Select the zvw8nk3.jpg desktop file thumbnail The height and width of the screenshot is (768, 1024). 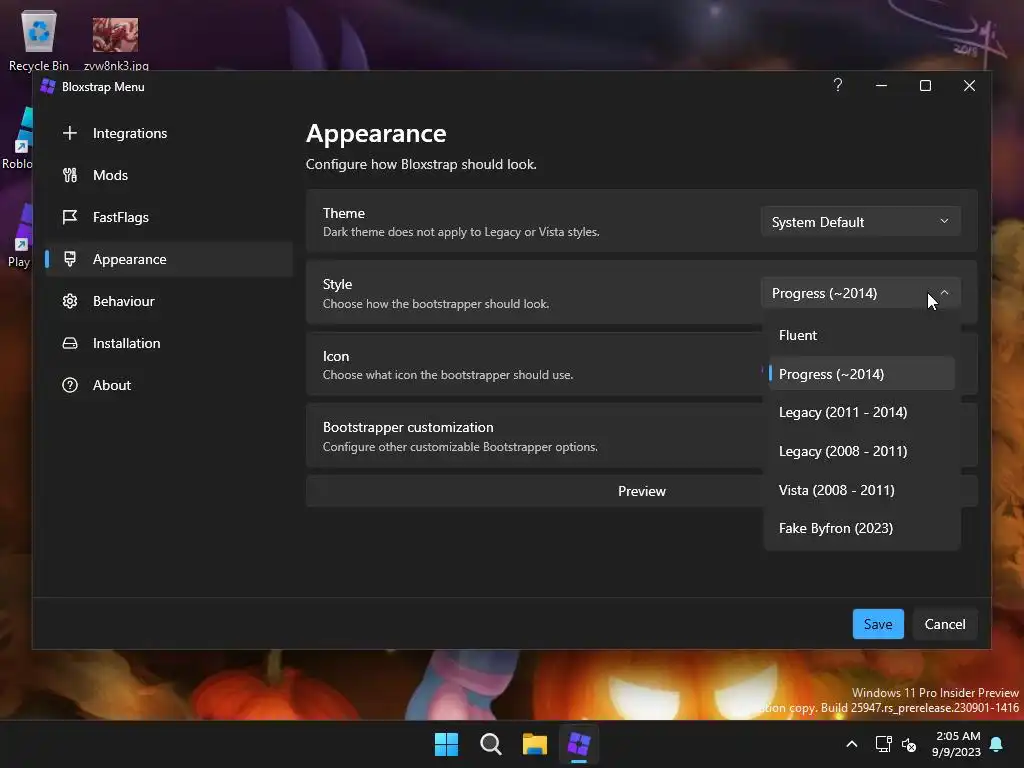(116, 35)
